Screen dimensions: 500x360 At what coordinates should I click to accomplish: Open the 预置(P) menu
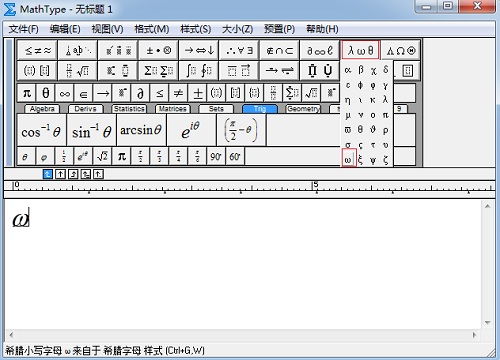tap(279, 29)
